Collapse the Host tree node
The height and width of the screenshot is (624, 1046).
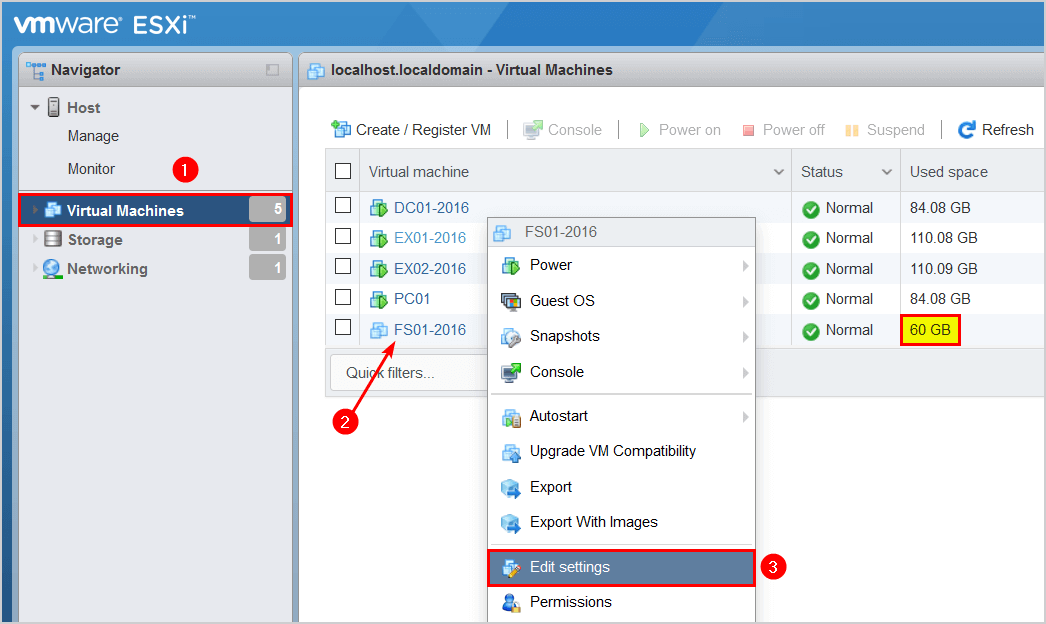click(x=35, y=107)
